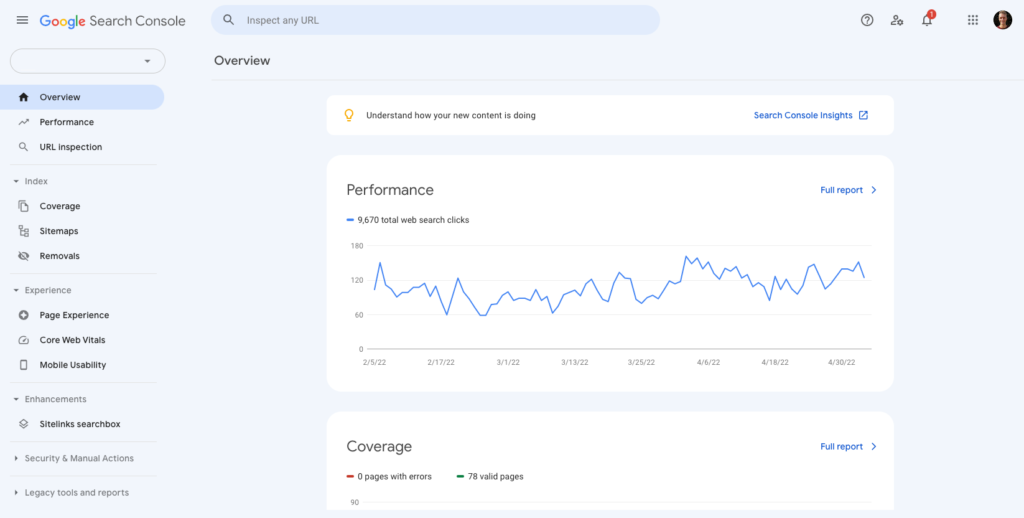Click the blue total web search clicks legend

coord(408,220)
